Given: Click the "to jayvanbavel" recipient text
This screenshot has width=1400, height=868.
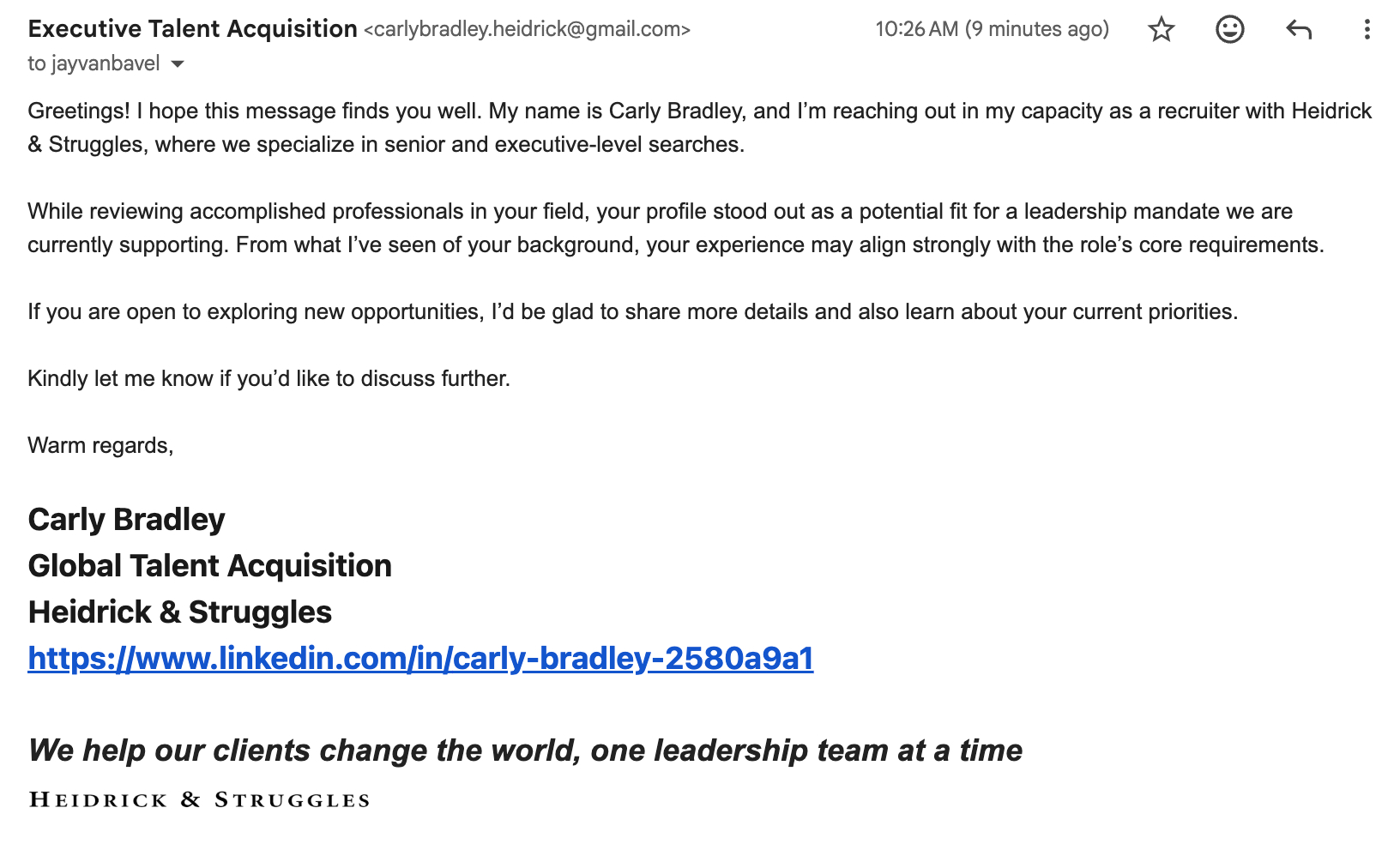Looking at the screenshot, I should pyautogui.click(x=94, y=63).
